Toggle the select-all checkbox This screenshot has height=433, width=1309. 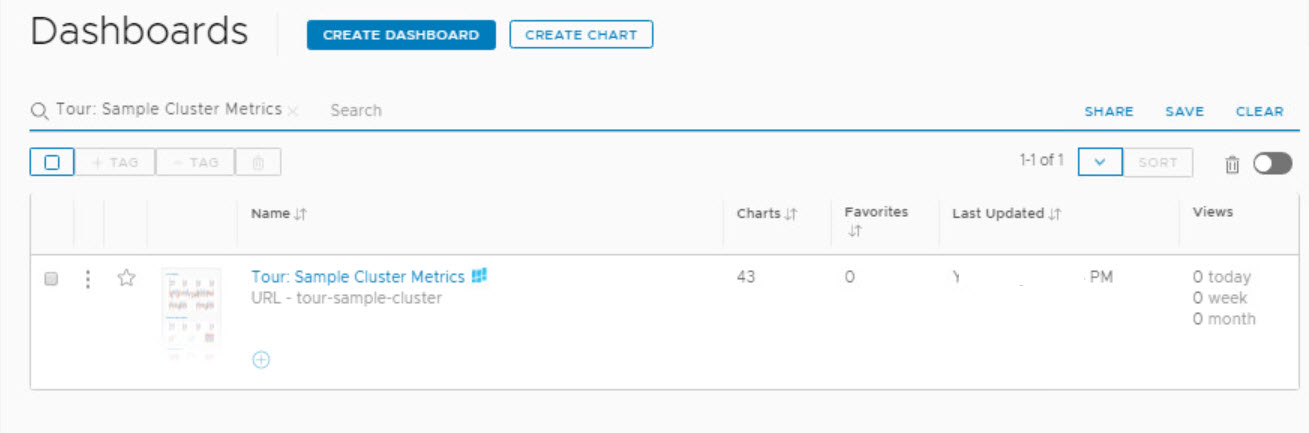pos(52,162)
